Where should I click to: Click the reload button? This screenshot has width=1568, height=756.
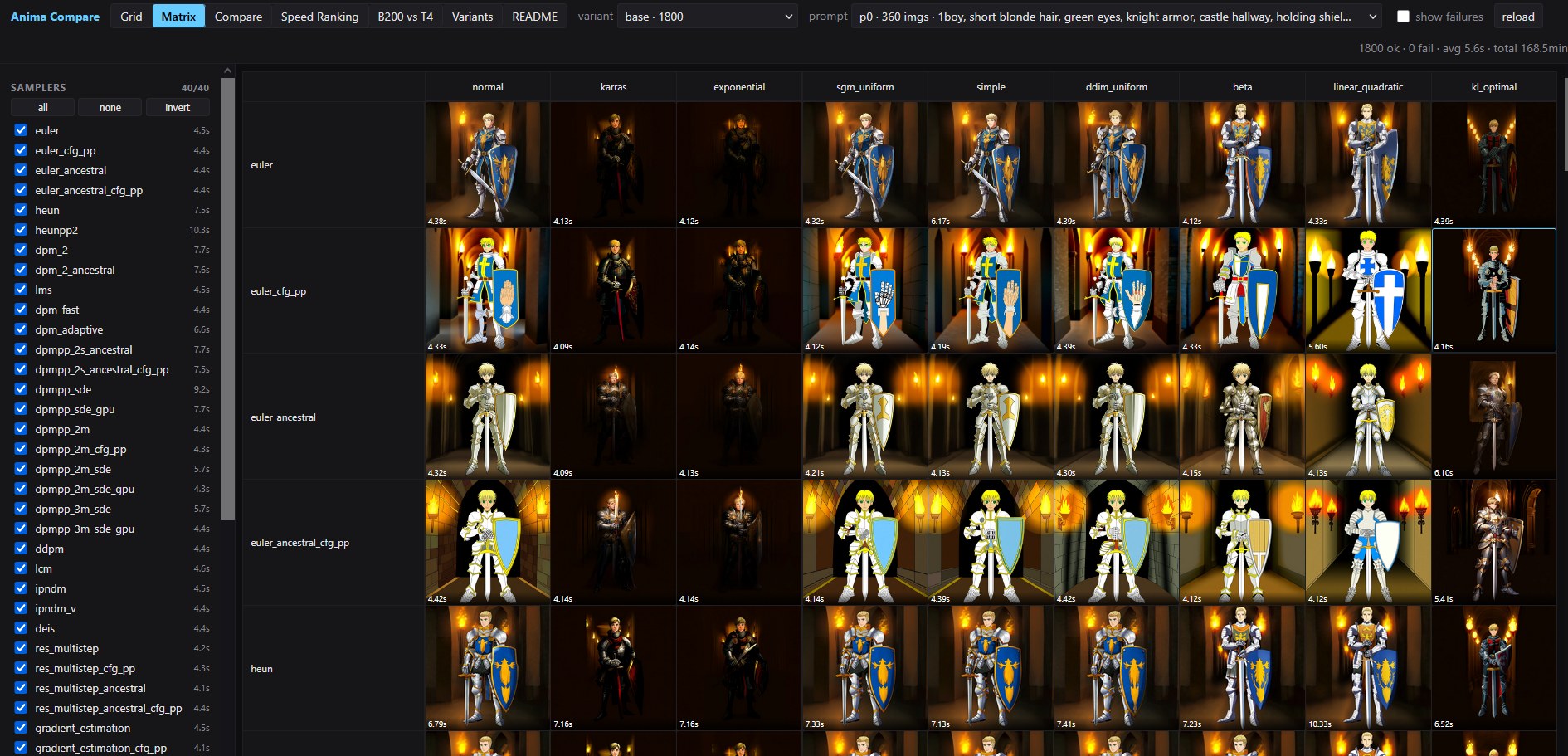[x=1518, y=17]
